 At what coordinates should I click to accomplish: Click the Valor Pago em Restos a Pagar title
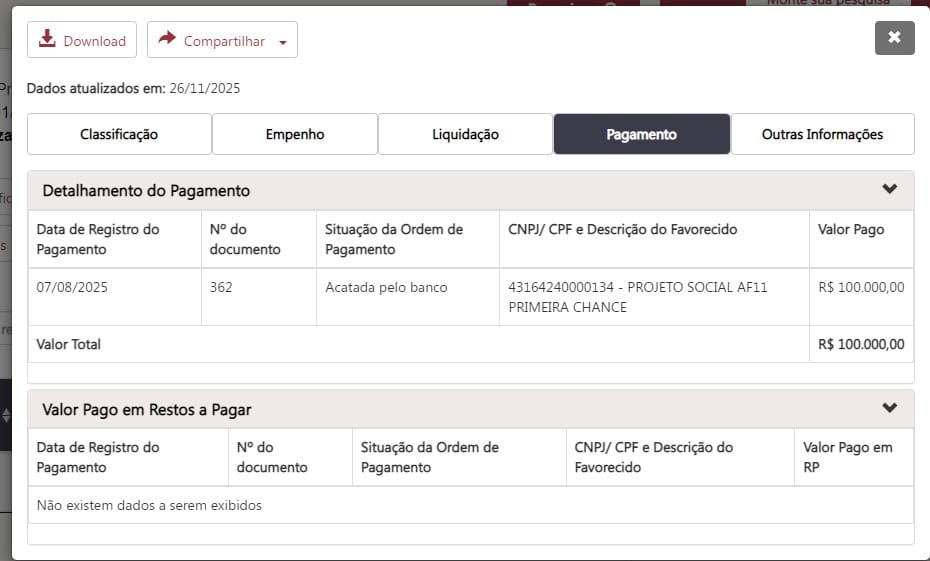point(147,409)
